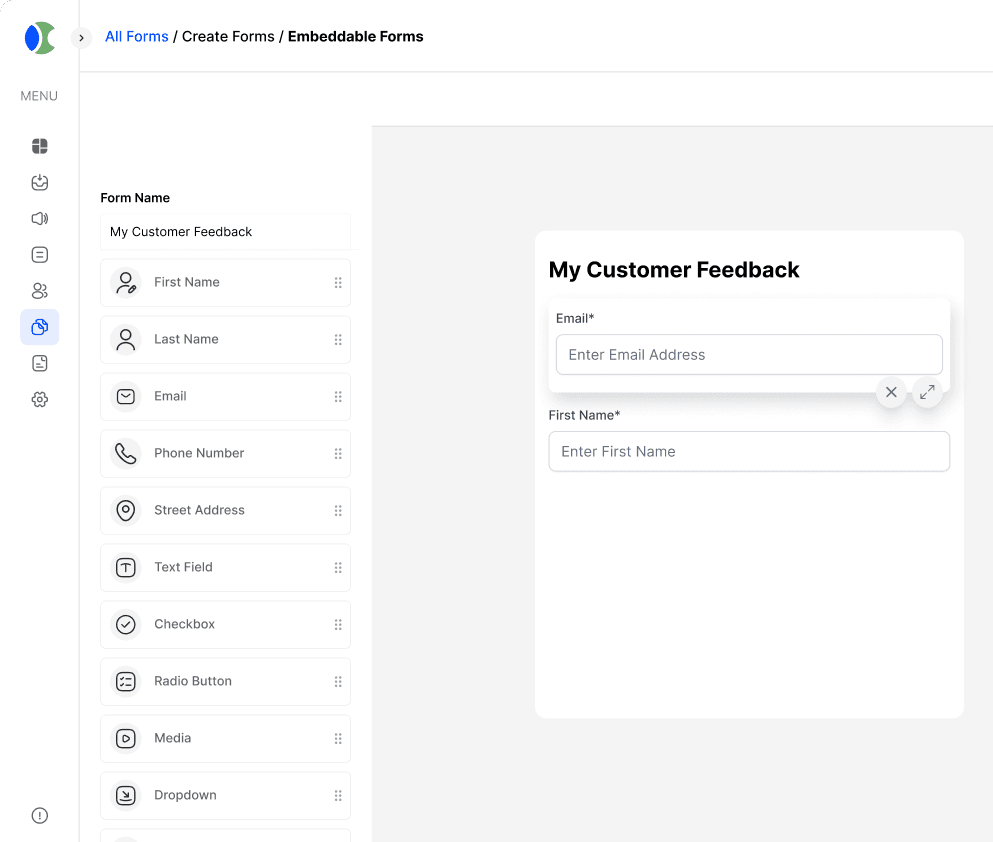The image size is (993, 842).
Task: Click the My Customer Feedback preview heading
Action: [x=674, y=270]
